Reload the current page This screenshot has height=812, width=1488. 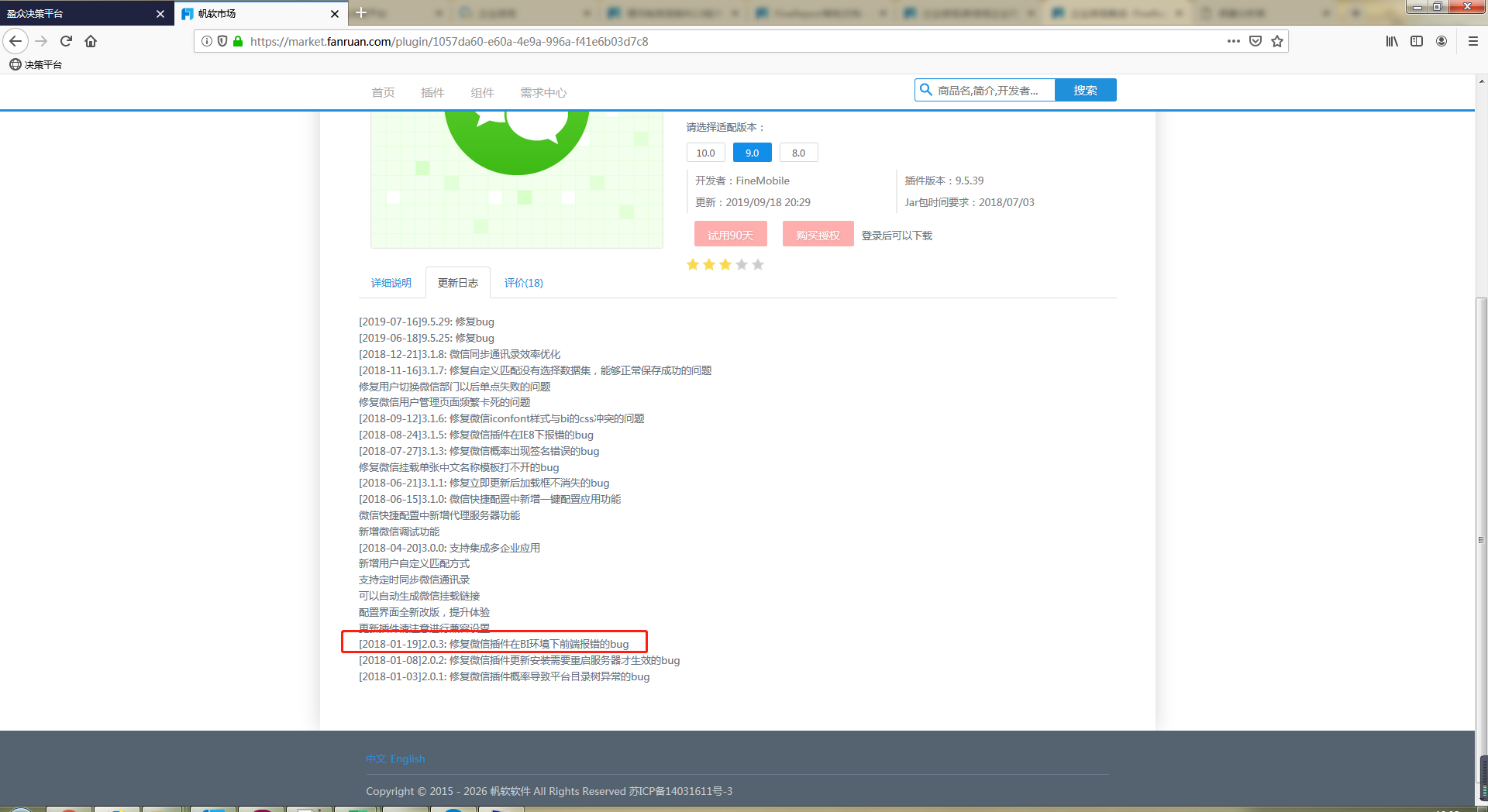pyautogui.click(x=66, y=41)
